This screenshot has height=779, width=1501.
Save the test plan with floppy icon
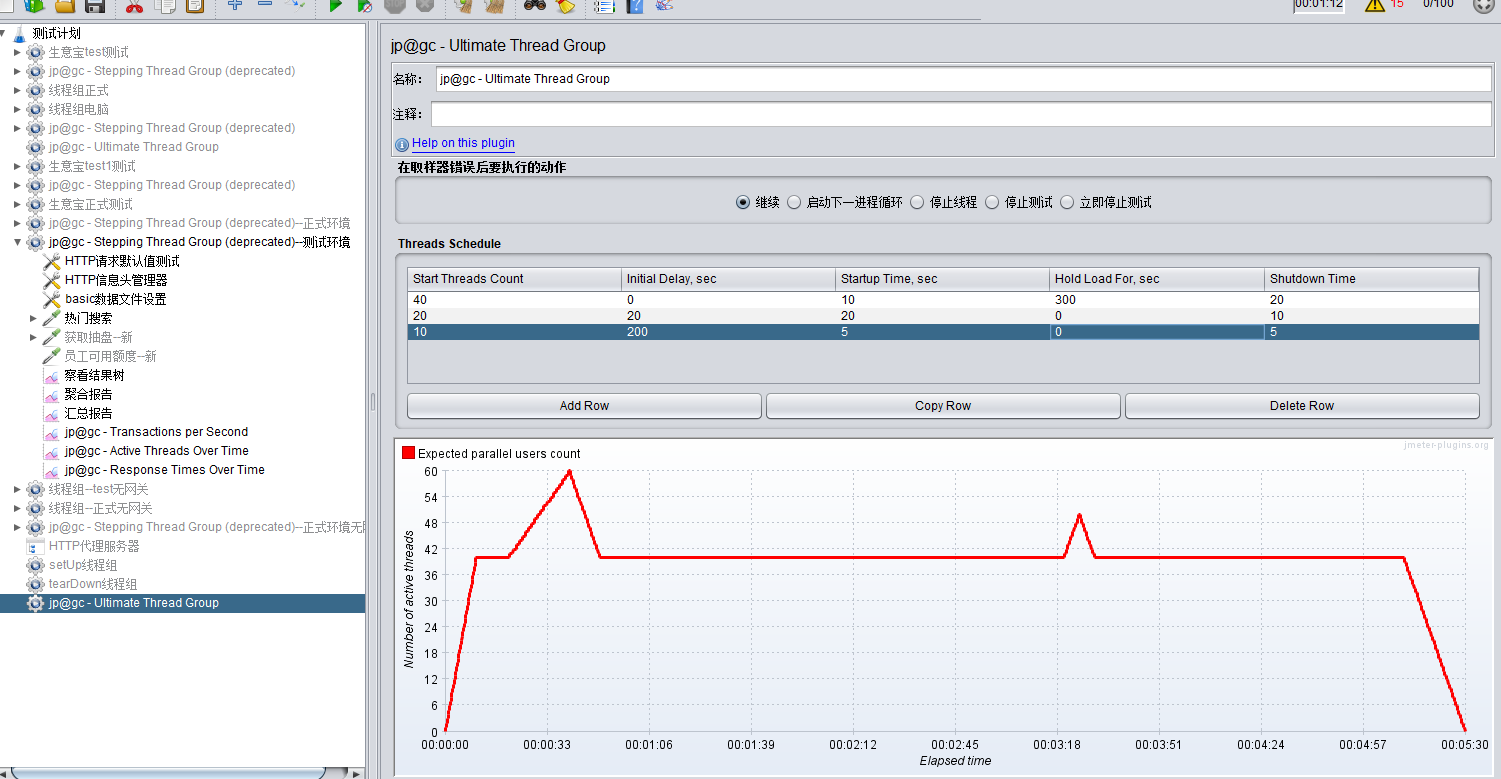click(x=95, y=6)
